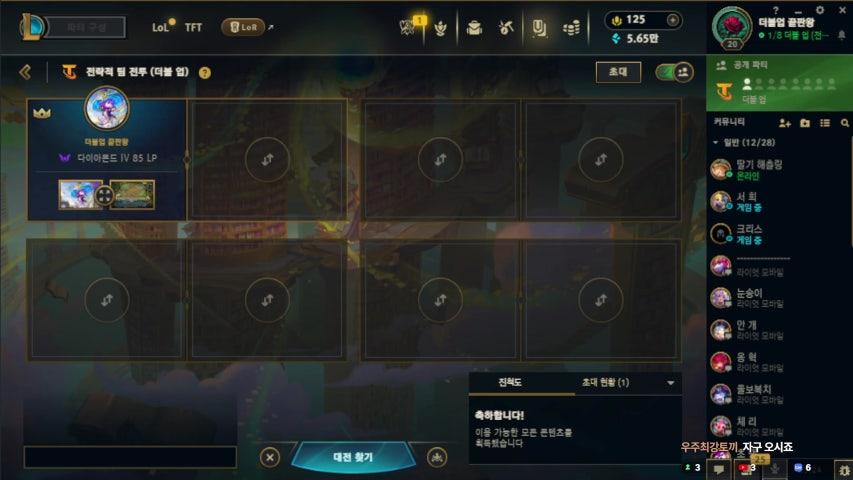Switch to the TFT tab
Screen dimensions: 853x480
pos(193,27)
